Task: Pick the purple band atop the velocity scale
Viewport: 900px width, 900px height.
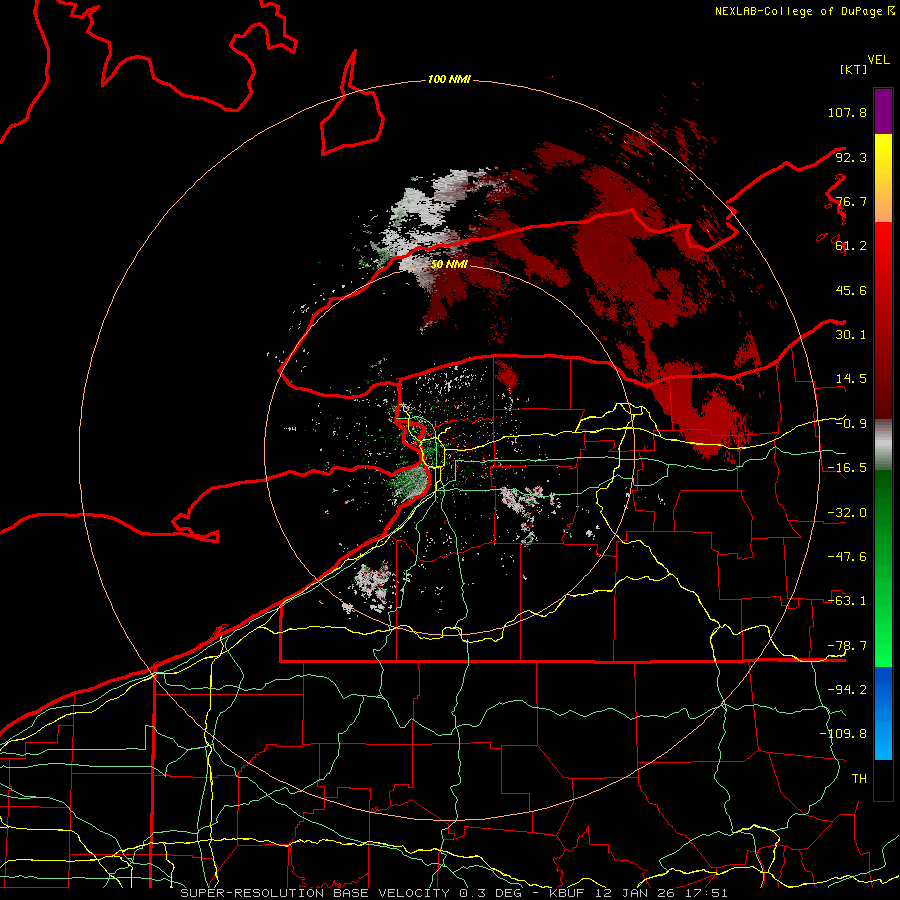Action: 883,111
